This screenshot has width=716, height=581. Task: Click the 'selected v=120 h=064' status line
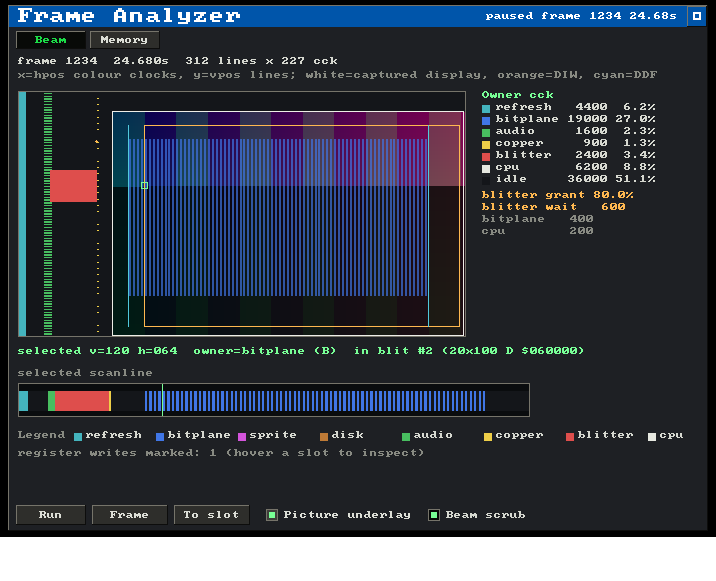click(x=98, y=351)
